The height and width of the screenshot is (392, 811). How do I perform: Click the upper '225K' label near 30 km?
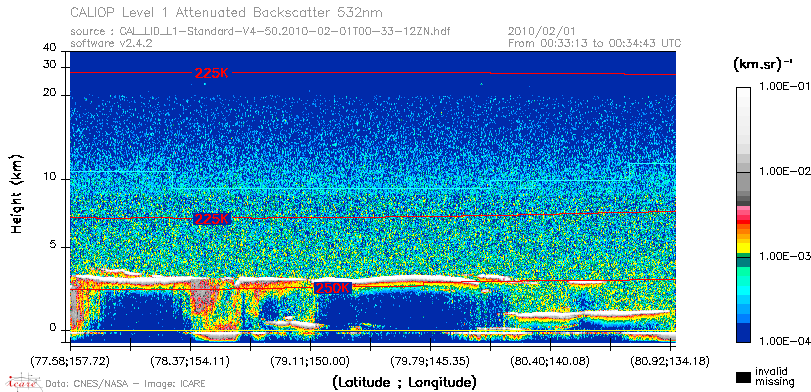(211, 73)
